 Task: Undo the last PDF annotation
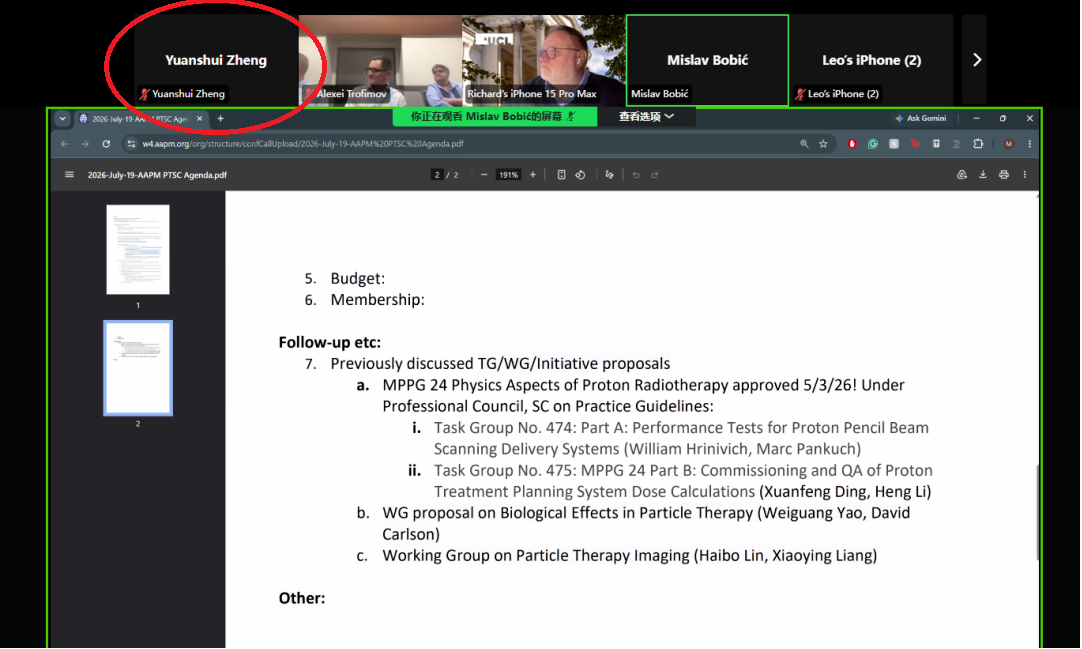tap(636, 174)
